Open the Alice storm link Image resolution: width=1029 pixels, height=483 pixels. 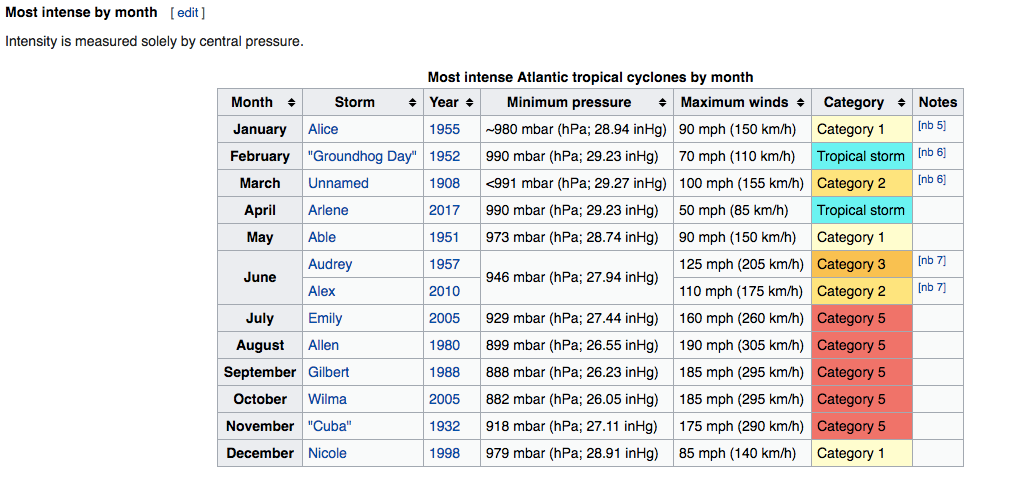click(323, 130)
